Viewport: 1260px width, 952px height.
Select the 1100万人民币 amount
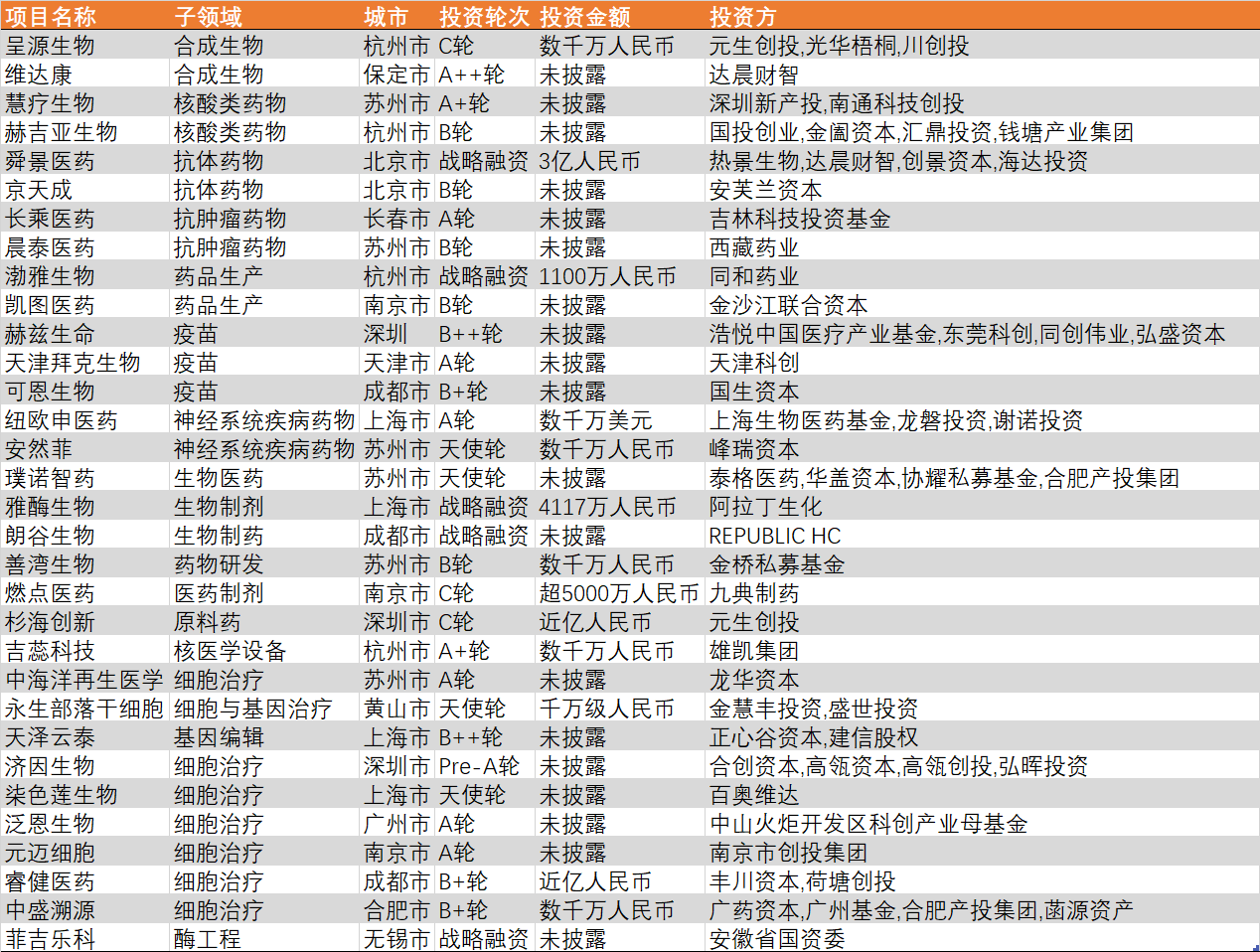pyautogui.click(x=607, y=276)
